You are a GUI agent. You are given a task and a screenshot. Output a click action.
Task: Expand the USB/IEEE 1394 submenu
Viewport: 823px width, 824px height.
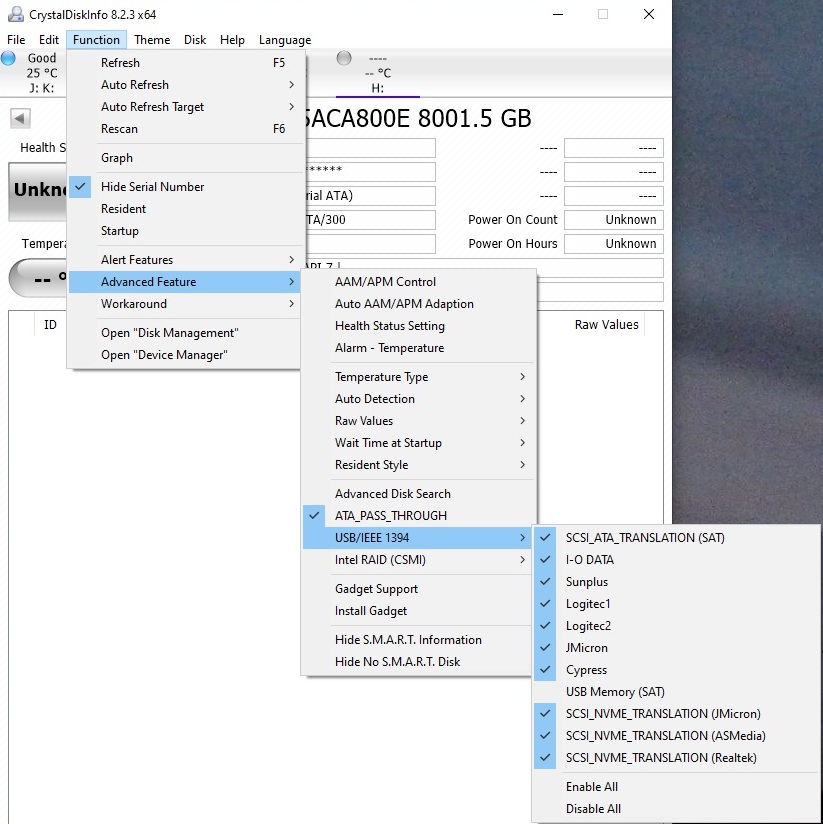click(419, 538)
